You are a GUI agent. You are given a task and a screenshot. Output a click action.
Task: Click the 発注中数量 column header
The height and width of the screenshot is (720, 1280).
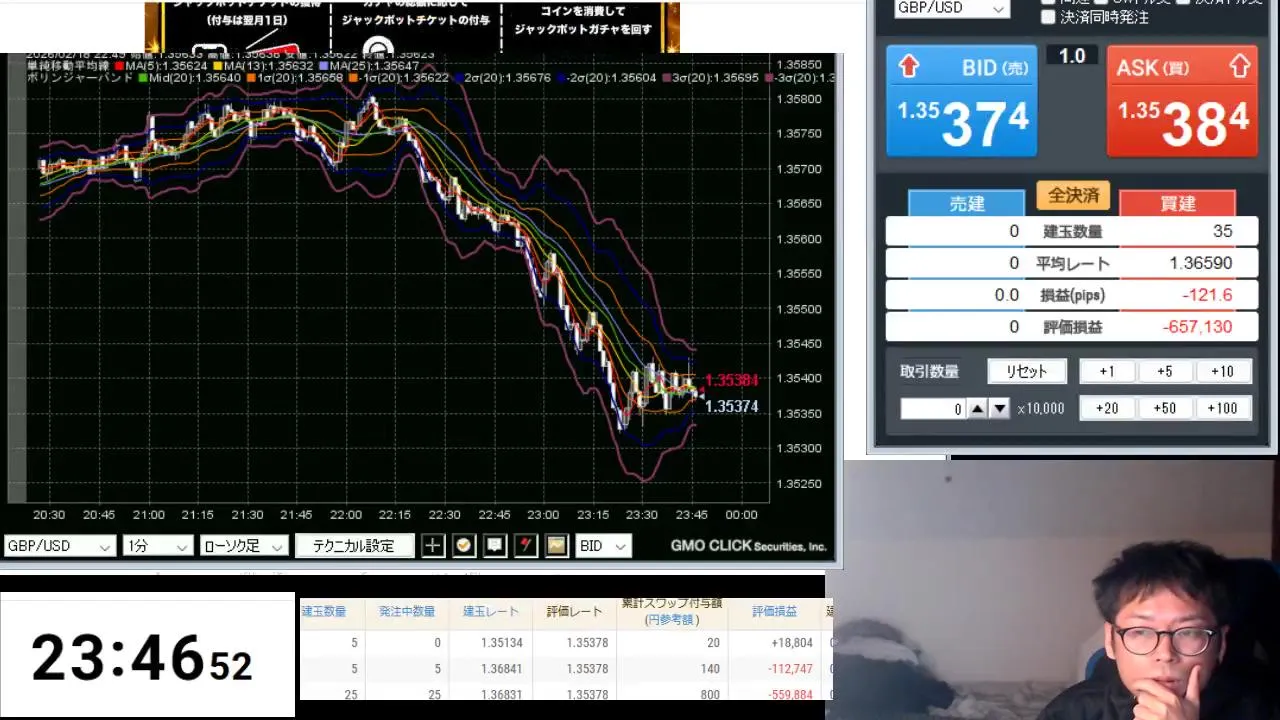pyautogui.click(x=407, y=611)
